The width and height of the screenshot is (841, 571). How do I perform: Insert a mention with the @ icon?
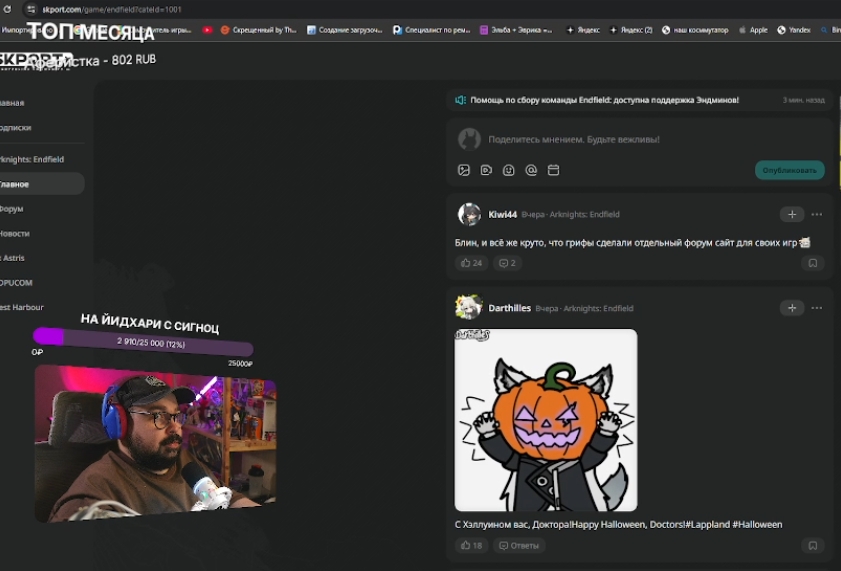[x=531, y=170]
